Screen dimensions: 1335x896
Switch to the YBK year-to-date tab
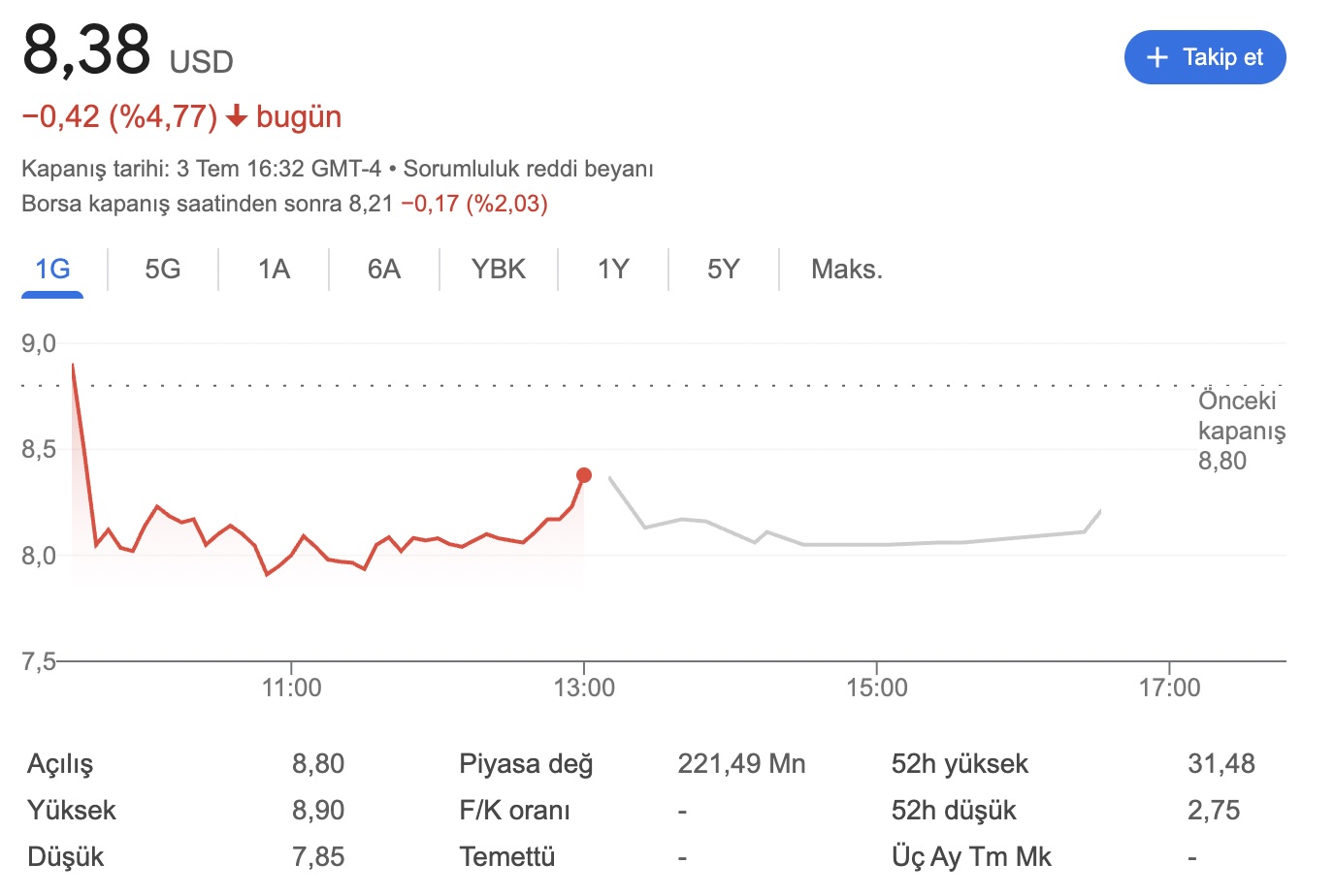[498, 269]
